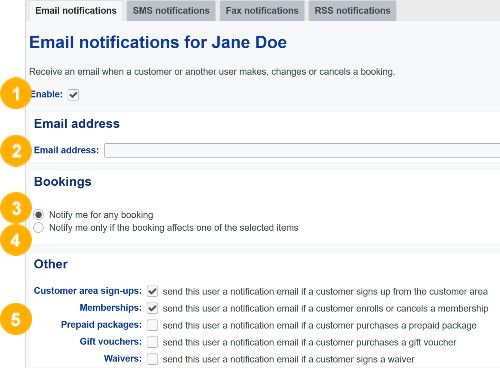Switch to the Email notifications tab

tap(76, 11)
